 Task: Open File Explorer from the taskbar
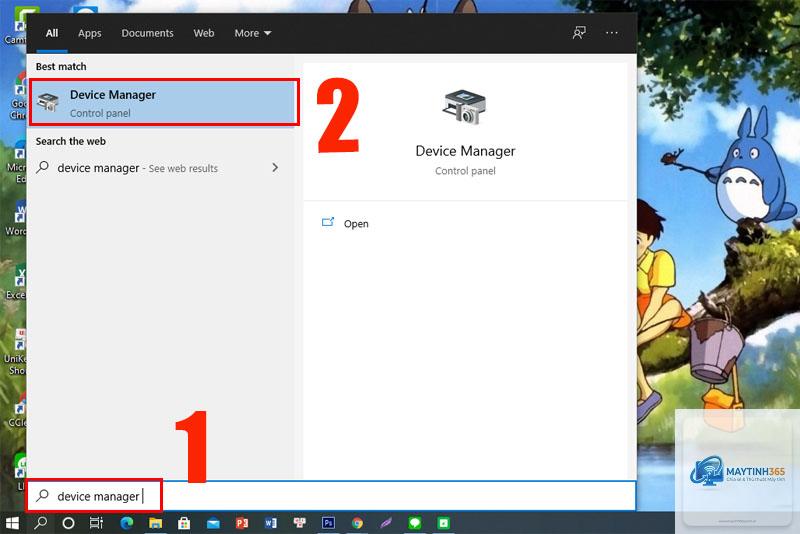coord(155,523)
